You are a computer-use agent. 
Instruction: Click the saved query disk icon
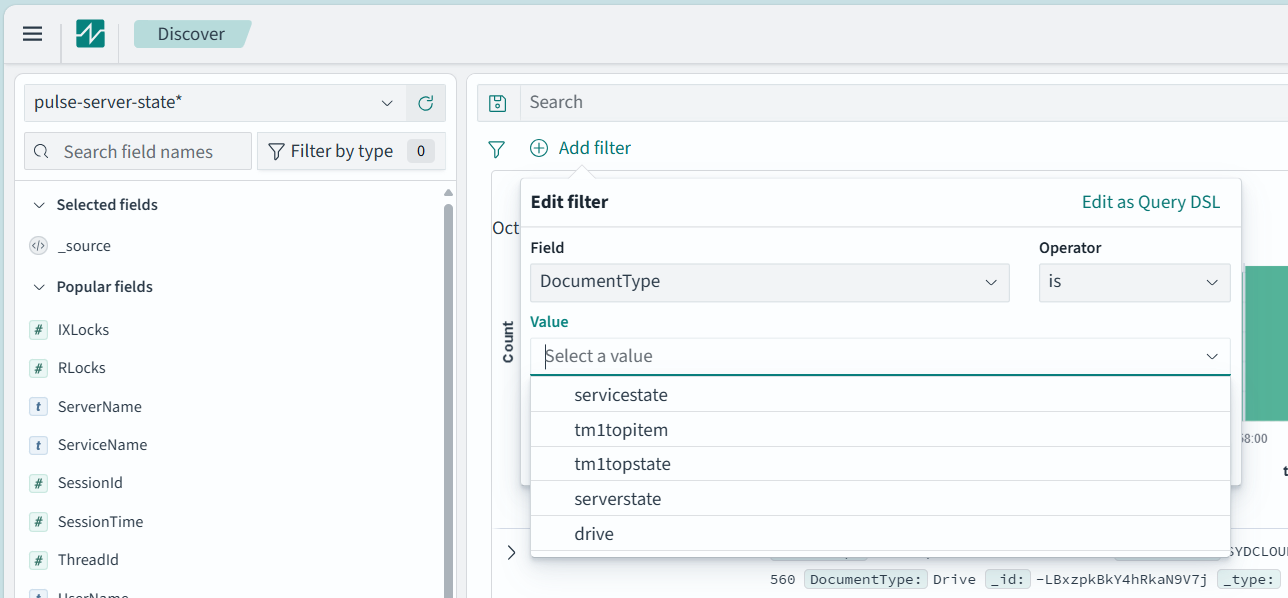coord(497,102)
